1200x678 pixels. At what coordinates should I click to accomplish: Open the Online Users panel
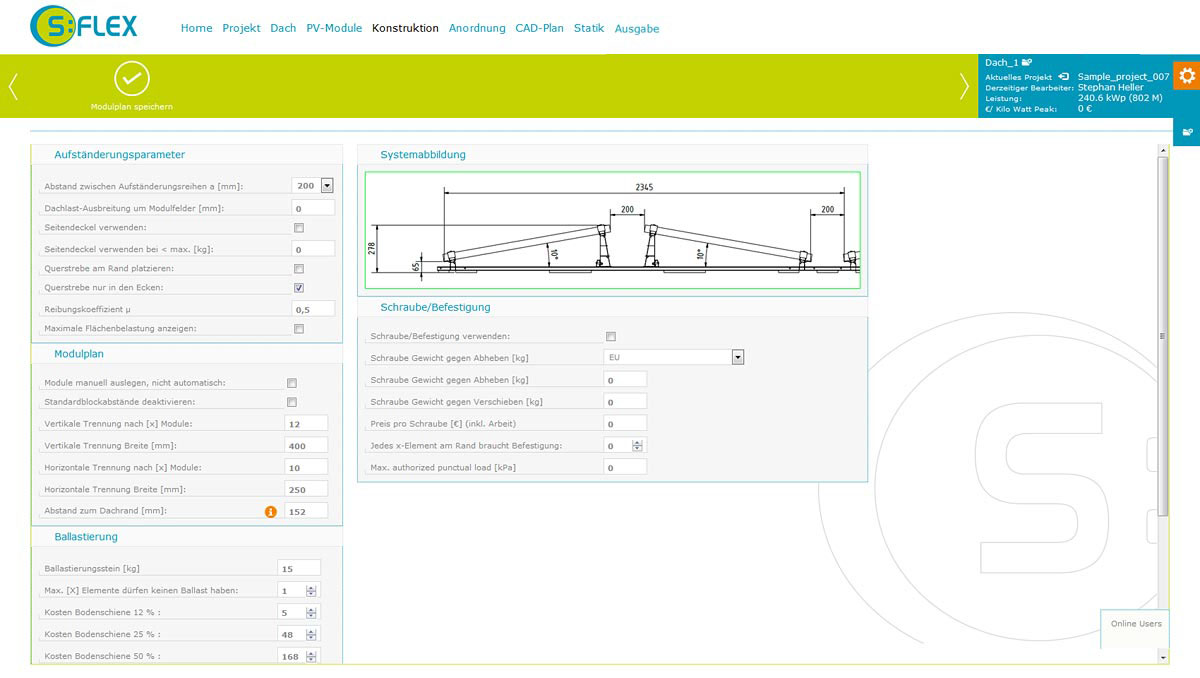(1136, 624)
